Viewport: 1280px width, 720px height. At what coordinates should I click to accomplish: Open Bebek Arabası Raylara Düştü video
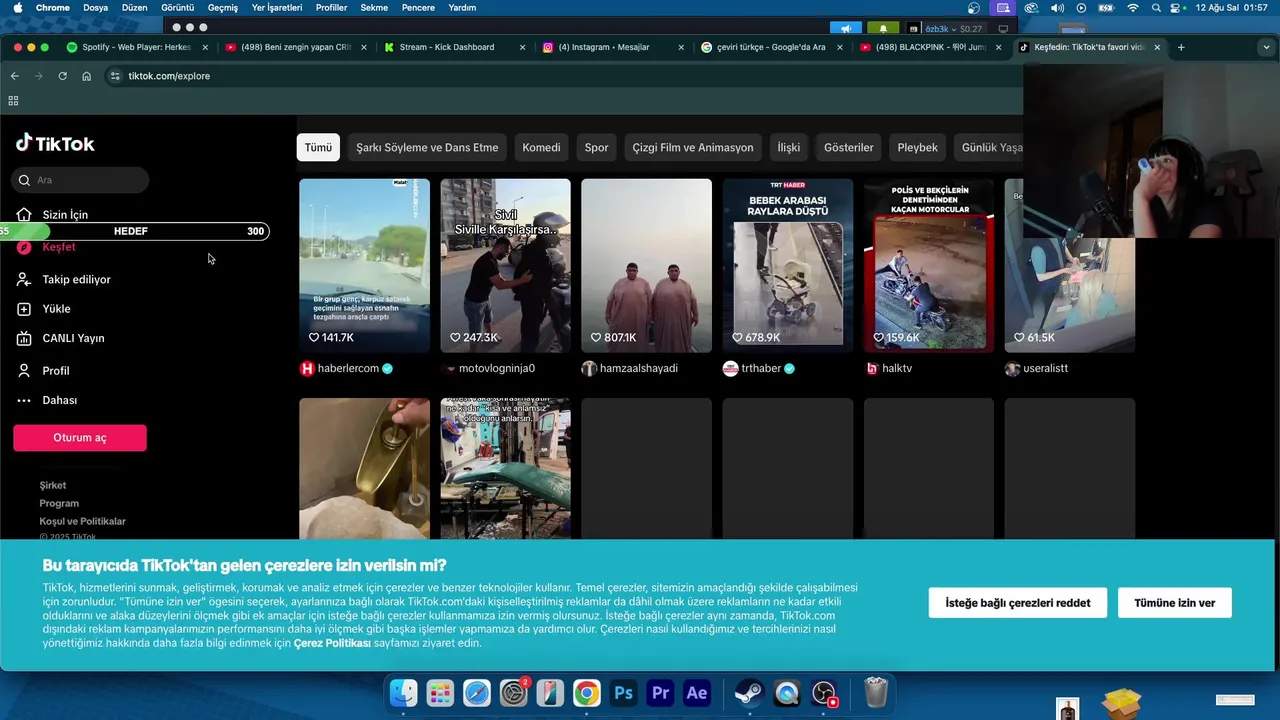787,266
